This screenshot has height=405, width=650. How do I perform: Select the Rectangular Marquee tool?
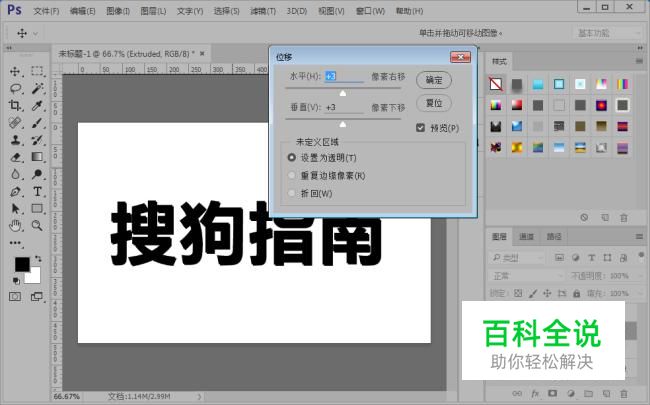37,71
